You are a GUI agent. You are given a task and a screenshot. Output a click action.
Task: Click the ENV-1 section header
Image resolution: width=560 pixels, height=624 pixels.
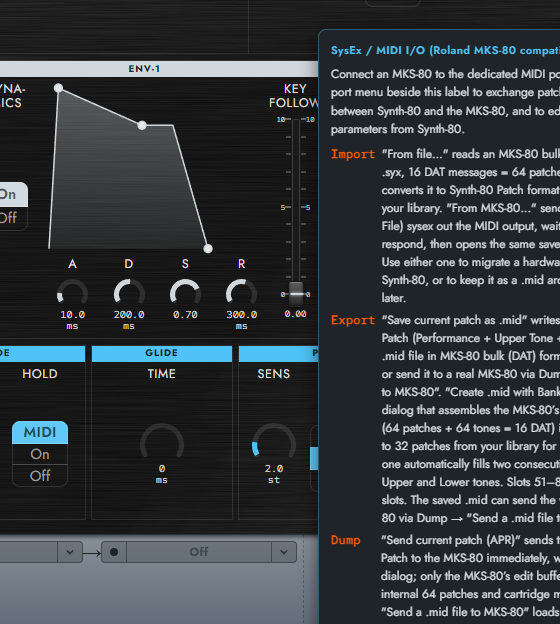click(144, 69)
